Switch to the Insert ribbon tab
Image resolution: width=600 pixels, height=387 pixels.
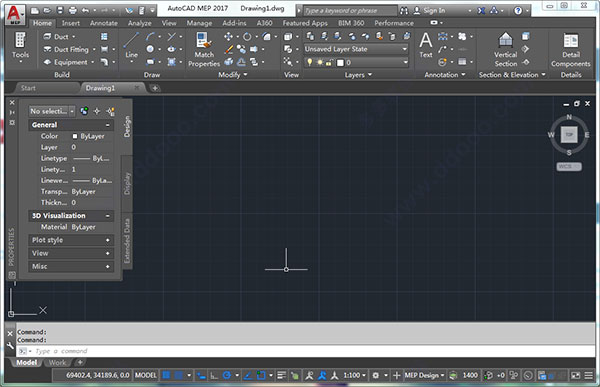click(71, 23)
